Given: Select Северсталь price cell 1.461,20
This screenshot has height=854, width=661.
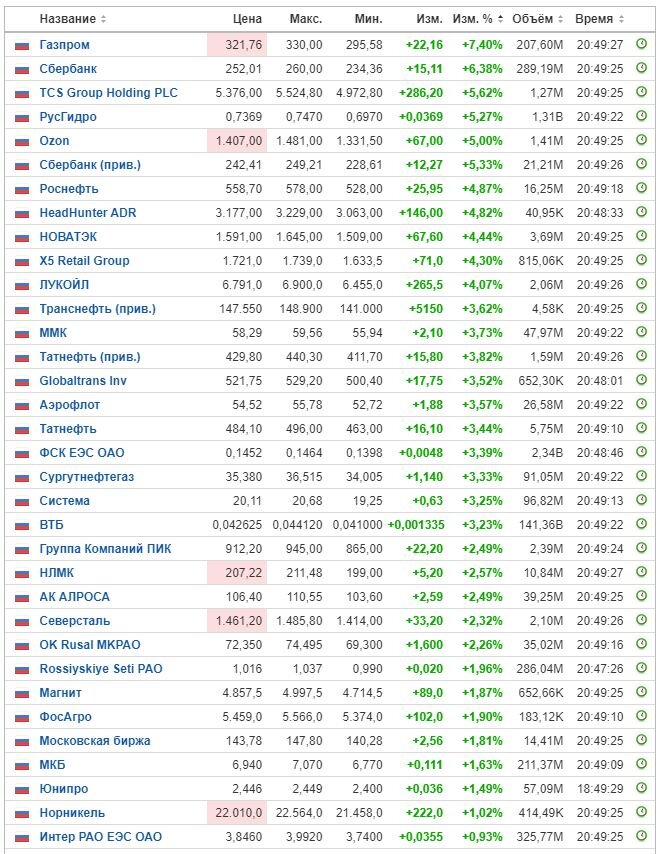Looking at the screenshot, I should [237, 620].
